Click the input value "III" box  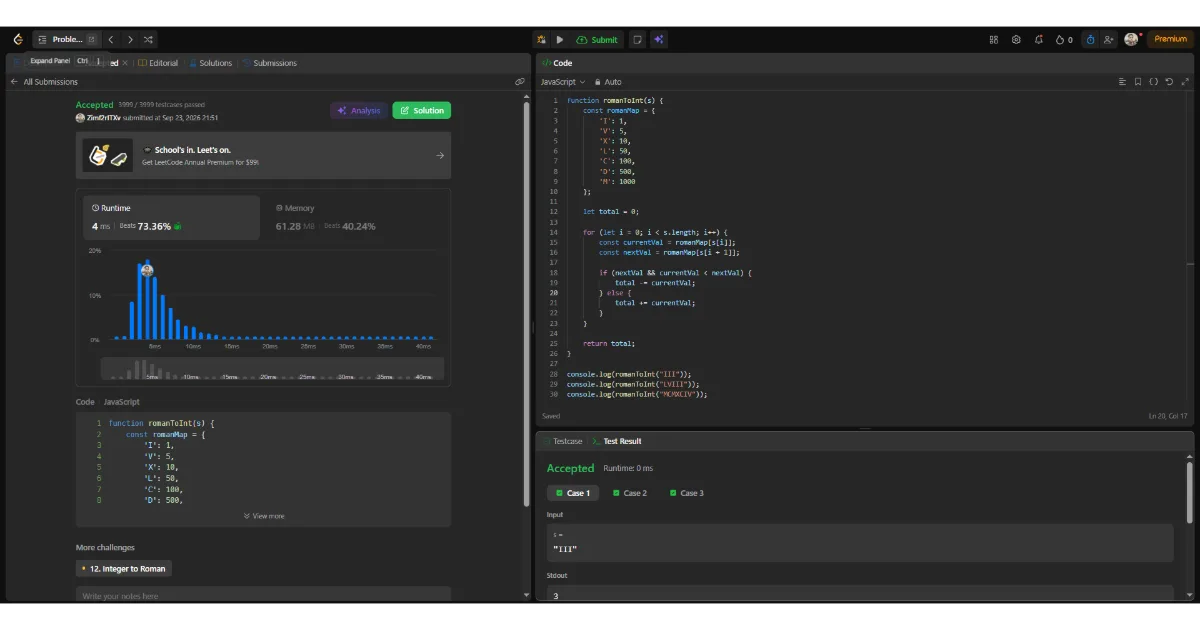click(860, 543)
